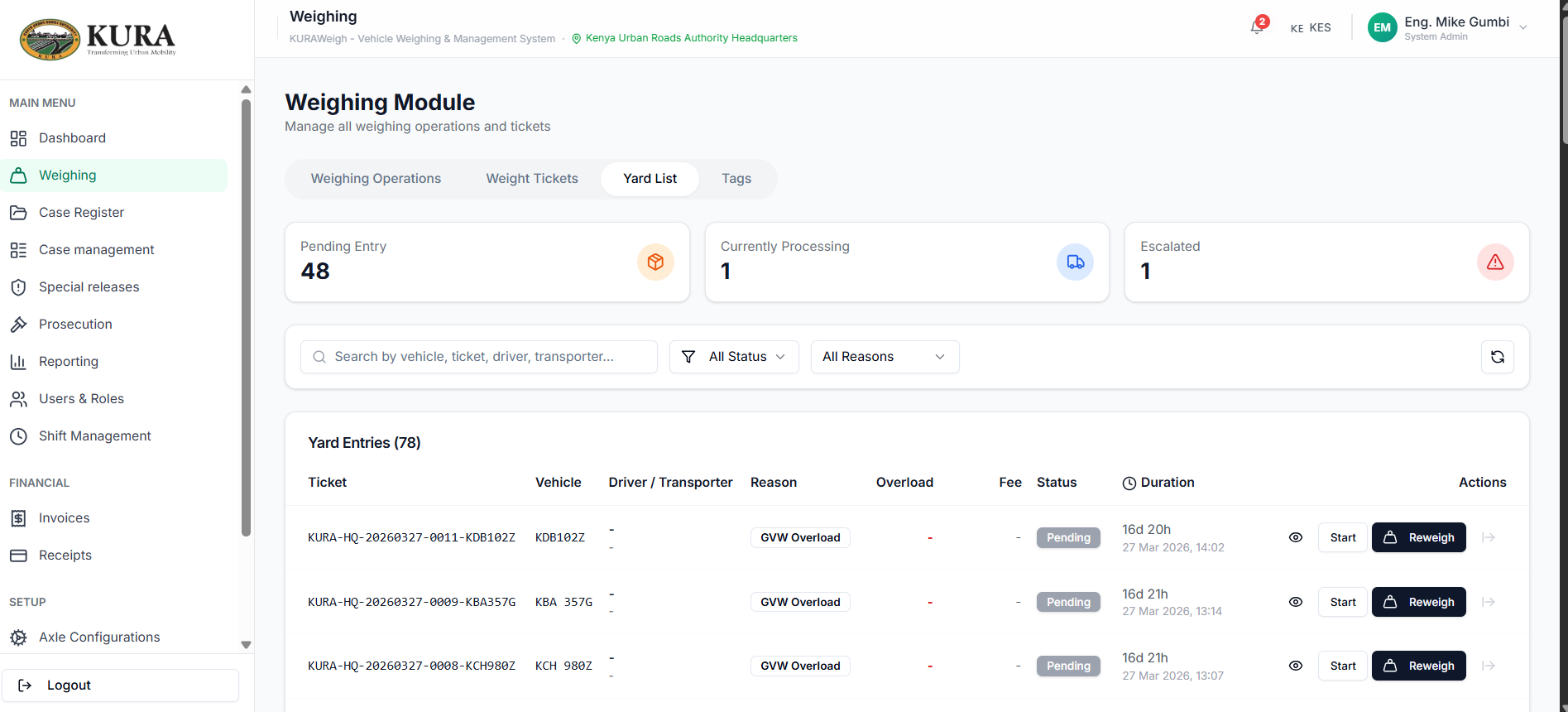This screenshot has height=712, width=1568.
Task: Click the Prosecution gavel icon
Action: [18, 325]
